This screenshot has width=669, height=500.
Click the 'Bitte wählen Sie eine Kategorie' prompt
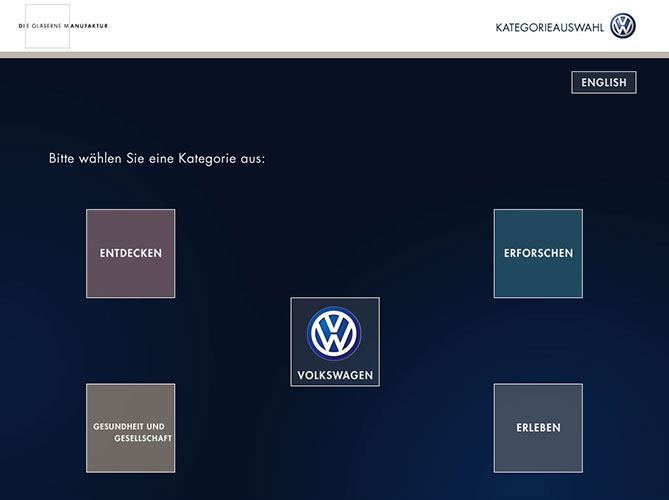coord(157,158)
